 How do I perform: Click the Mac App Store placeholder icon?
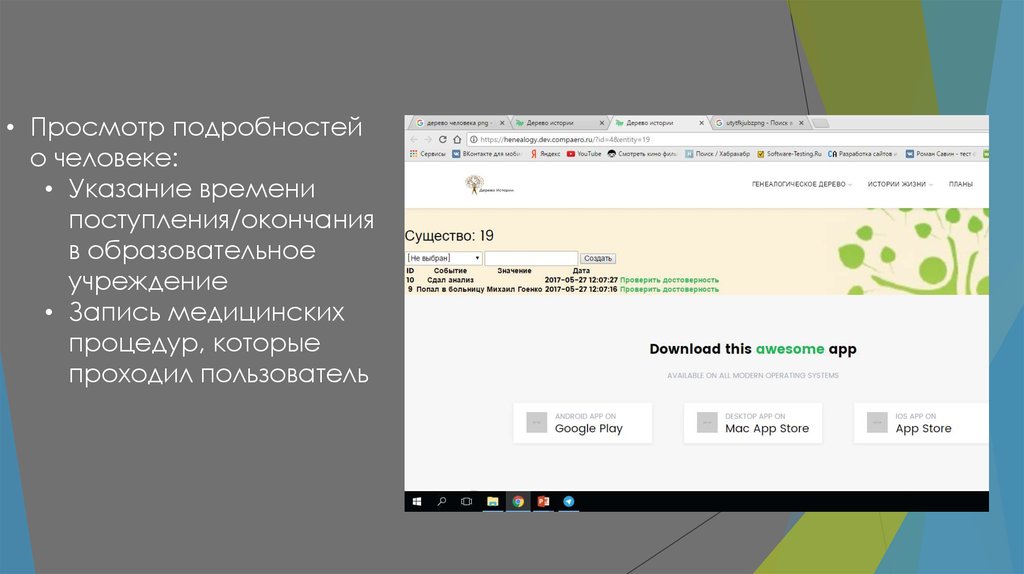pos(707,423)
